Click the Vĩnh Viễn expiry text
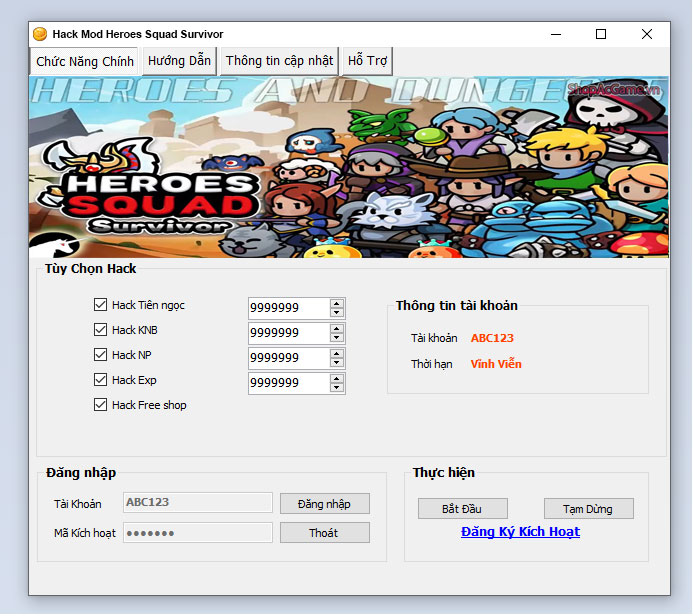 click(x=496, y=364)
